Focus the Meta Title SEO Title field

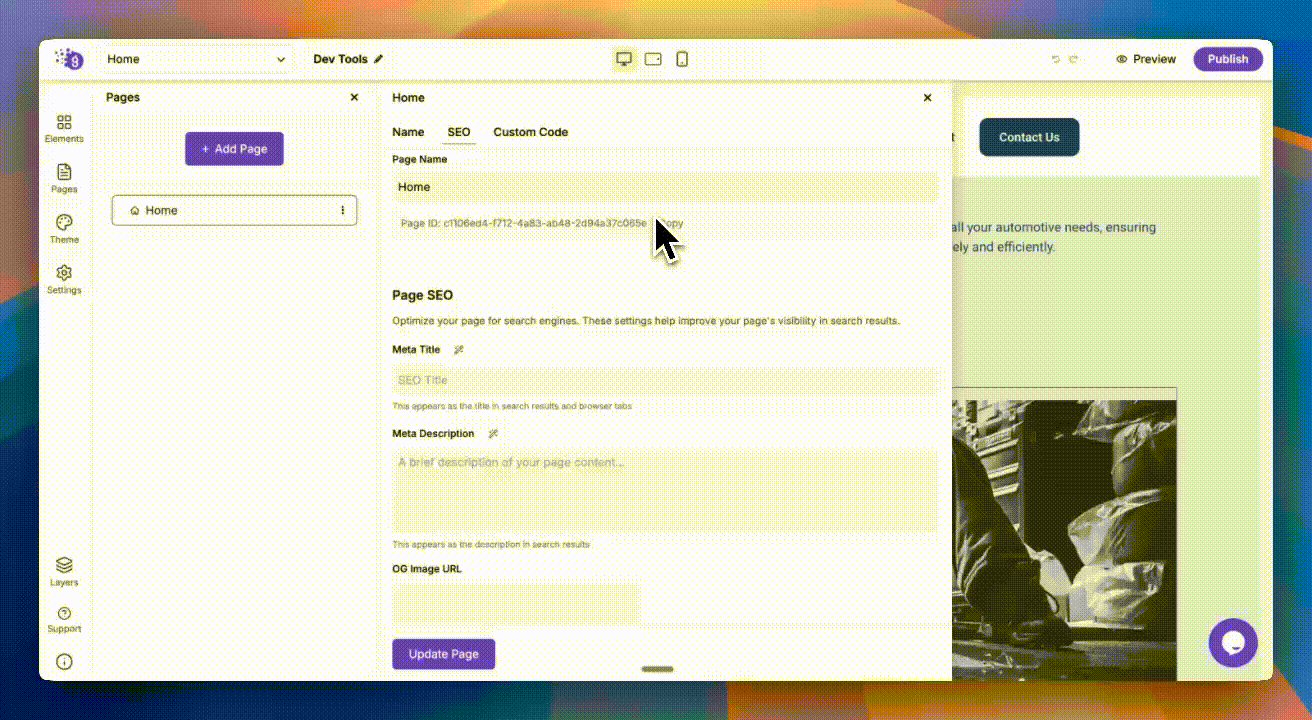pyautogui.click(x=665, y=380)
